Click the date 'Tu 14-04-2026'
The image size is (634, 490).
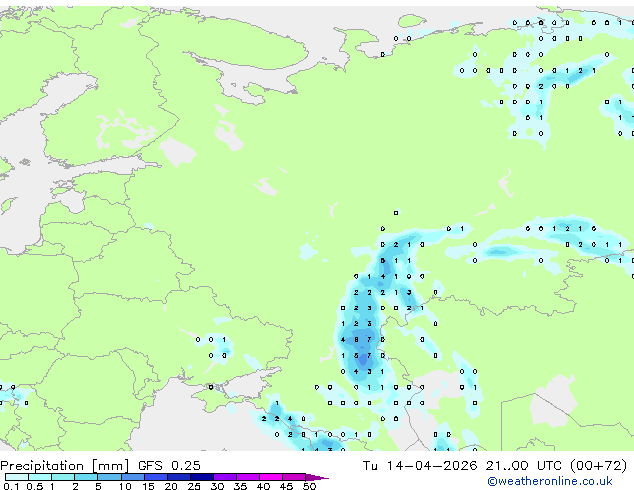coord(420,466)
